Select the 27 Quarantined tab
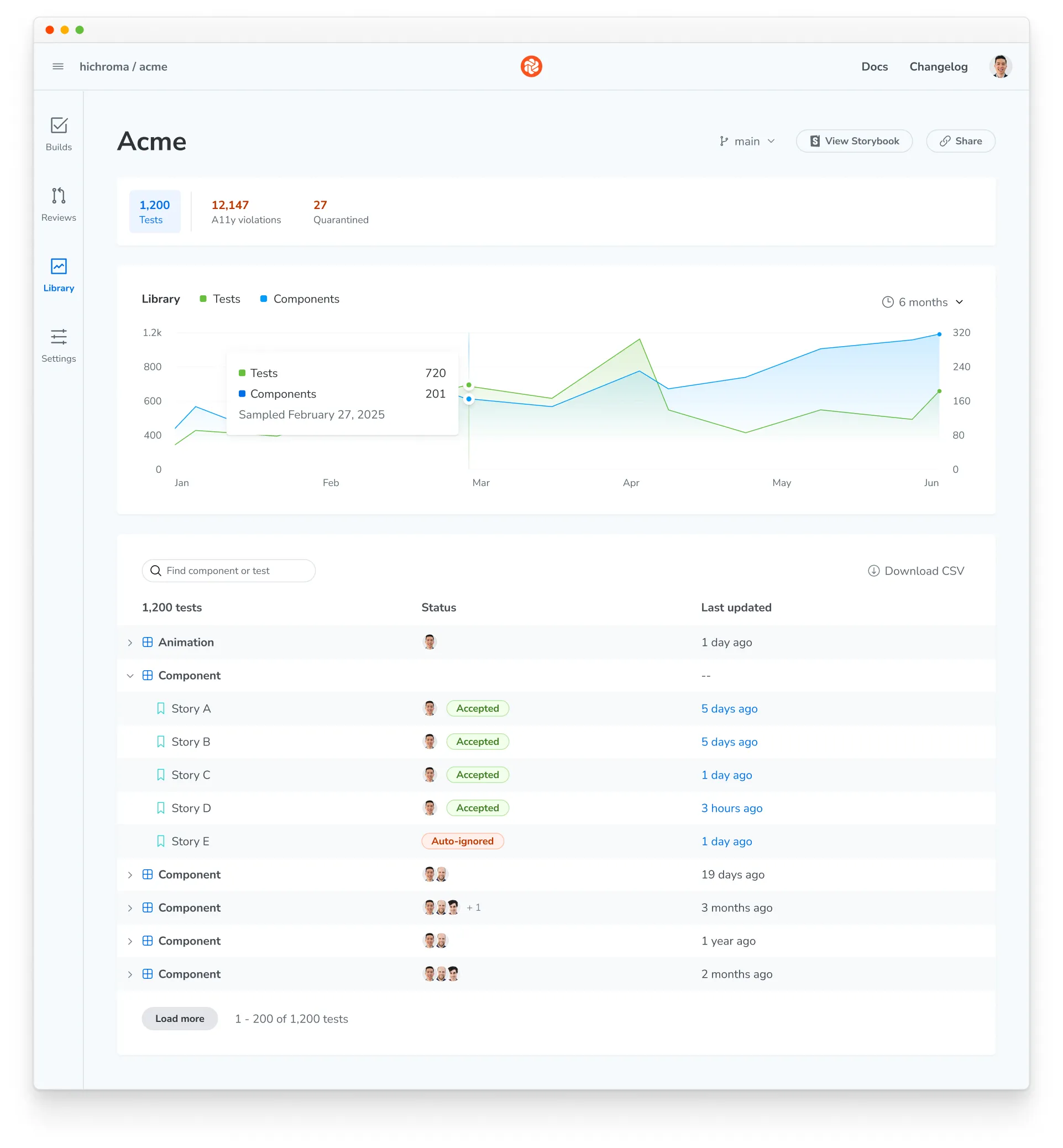1063x1148 pixels. [x=341, y=212]
